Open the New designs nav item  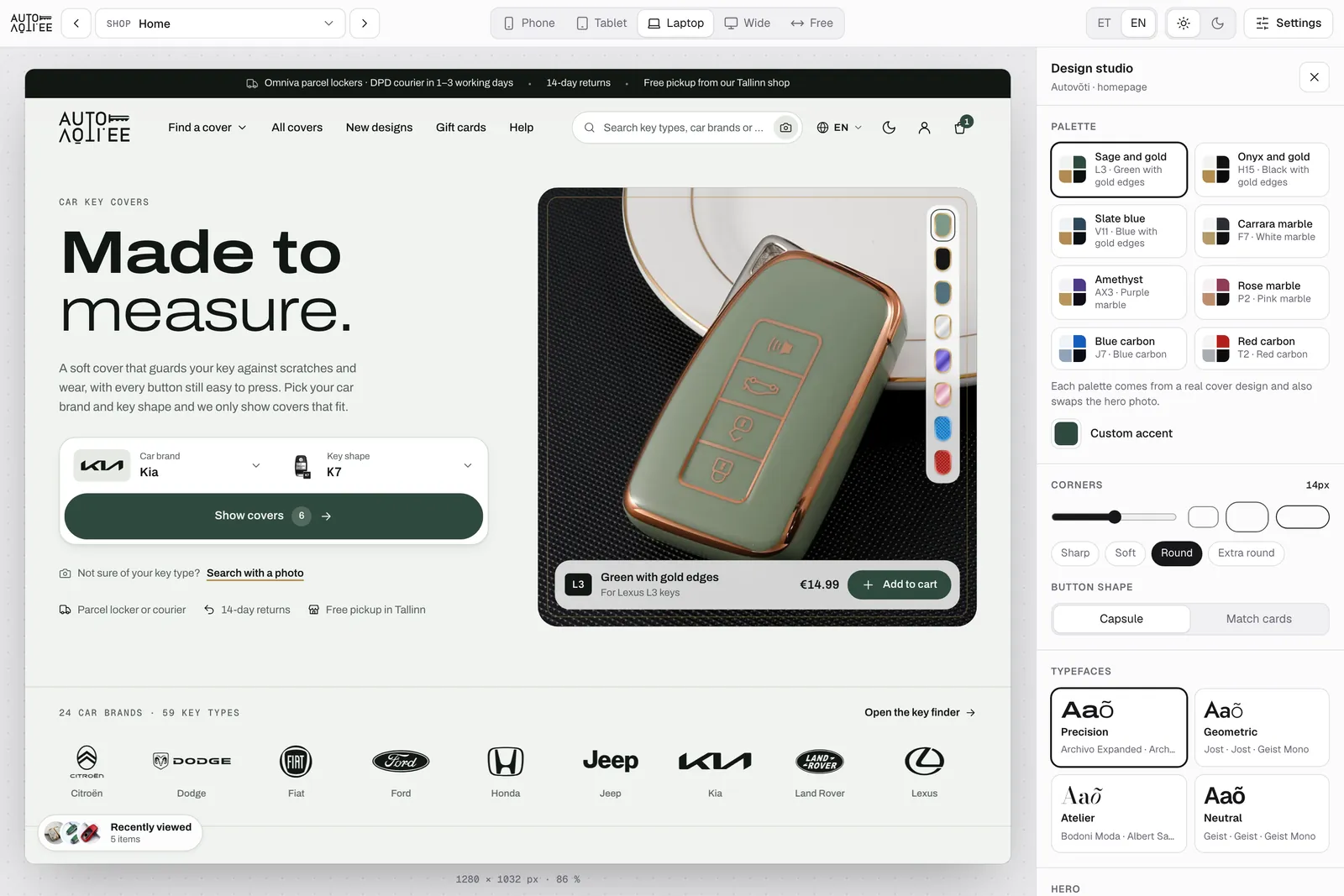[379, 128]
